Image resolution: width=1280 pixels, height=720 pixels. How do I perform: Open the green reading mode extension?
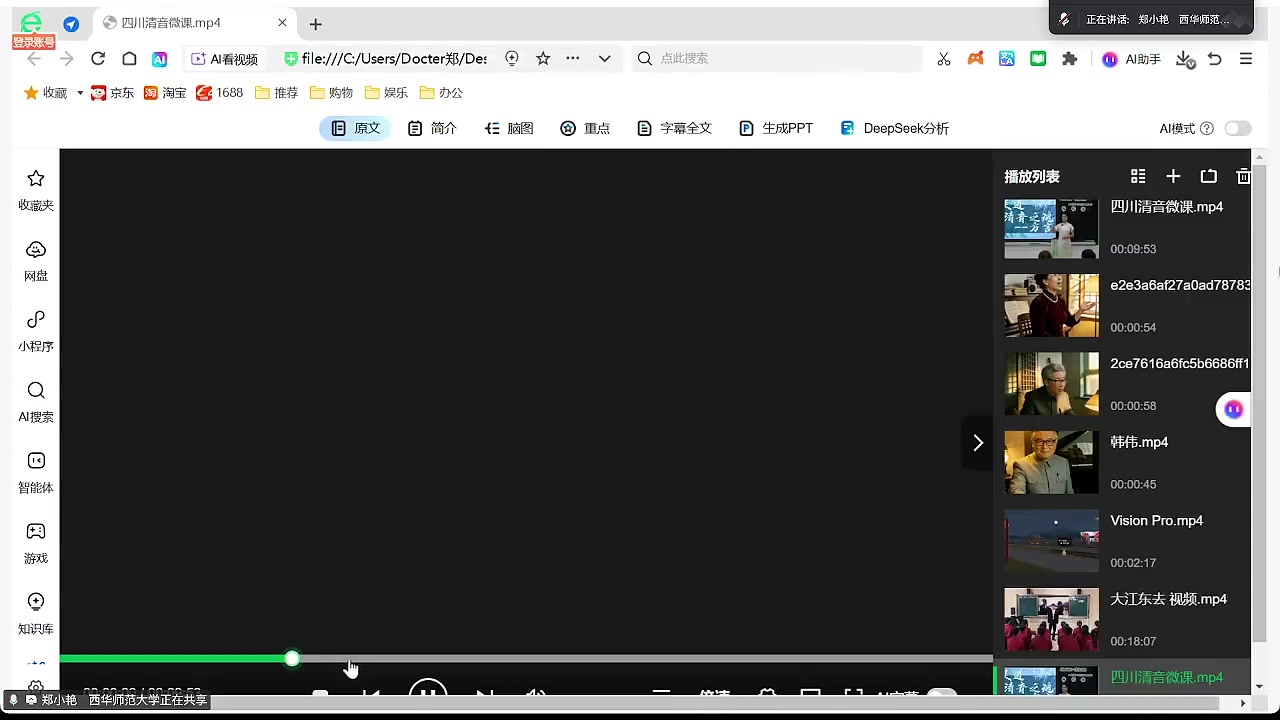coord(1038,59)
